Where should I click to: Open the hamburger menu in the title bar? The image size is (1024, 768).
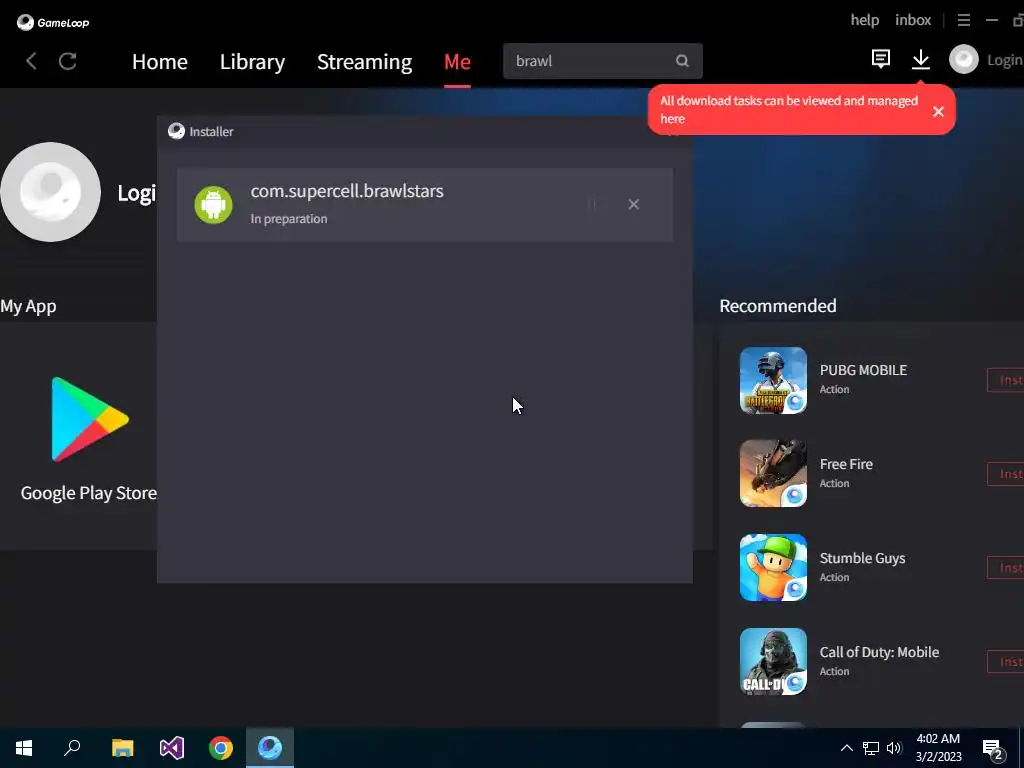964,20
